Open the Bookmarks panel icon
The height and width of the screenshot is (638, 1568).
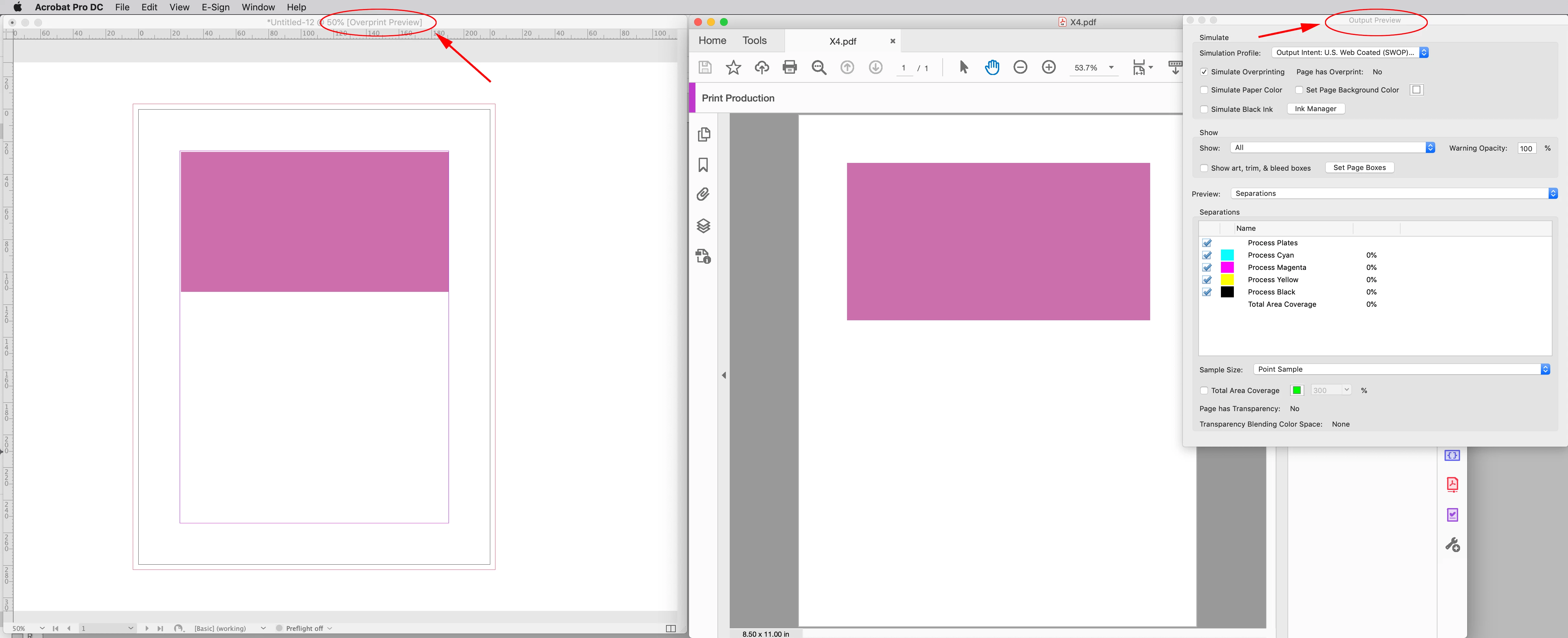click(x=703, y=165)
